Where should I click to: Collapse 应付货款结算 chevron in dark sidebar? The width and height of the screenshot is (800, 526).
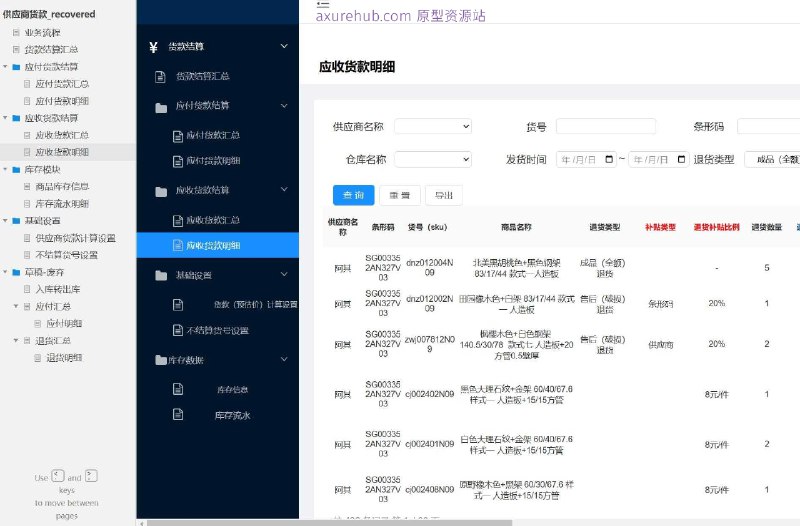tap(284, 106)
